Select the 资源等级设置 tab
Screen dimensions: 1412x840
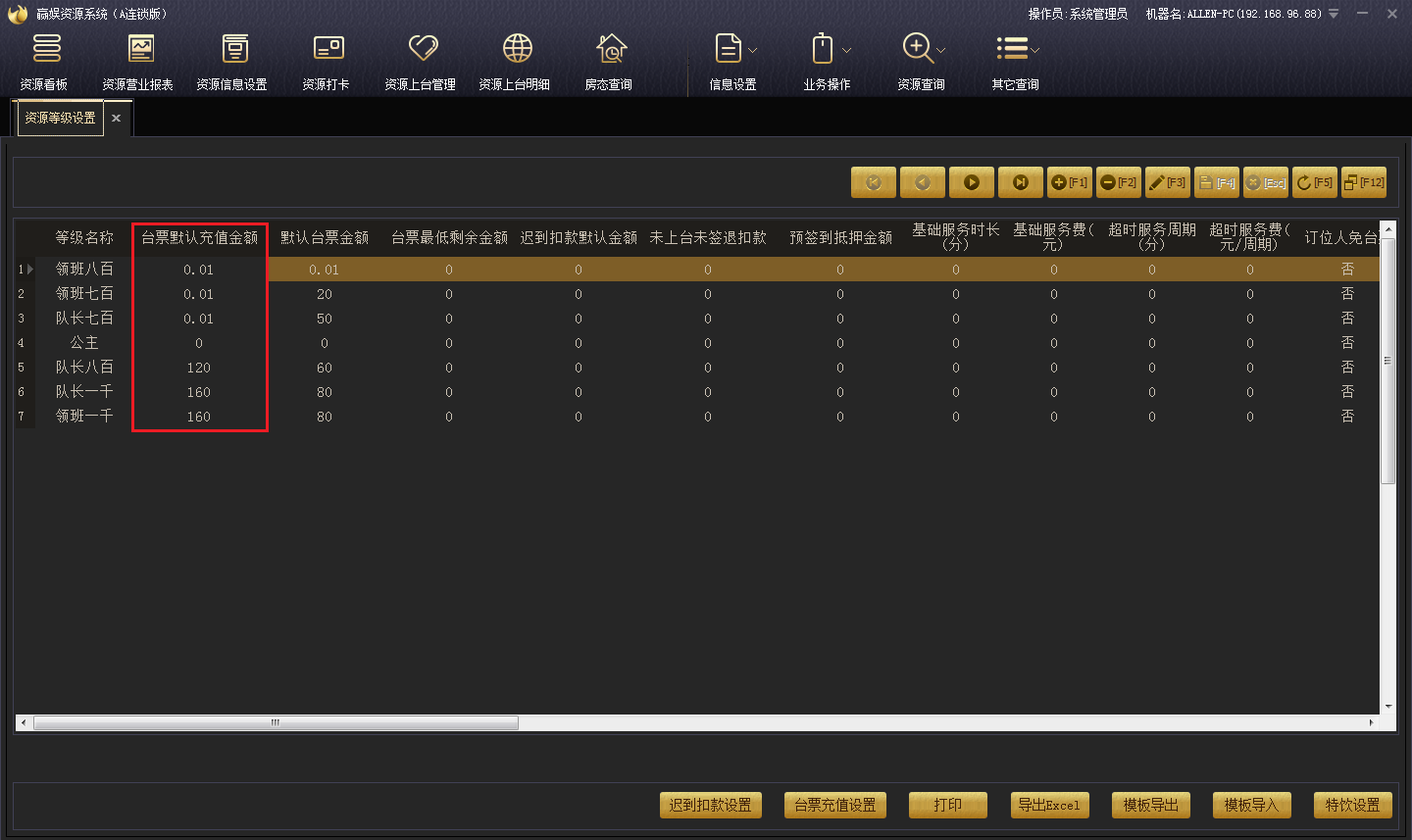(x=60, y=118)
